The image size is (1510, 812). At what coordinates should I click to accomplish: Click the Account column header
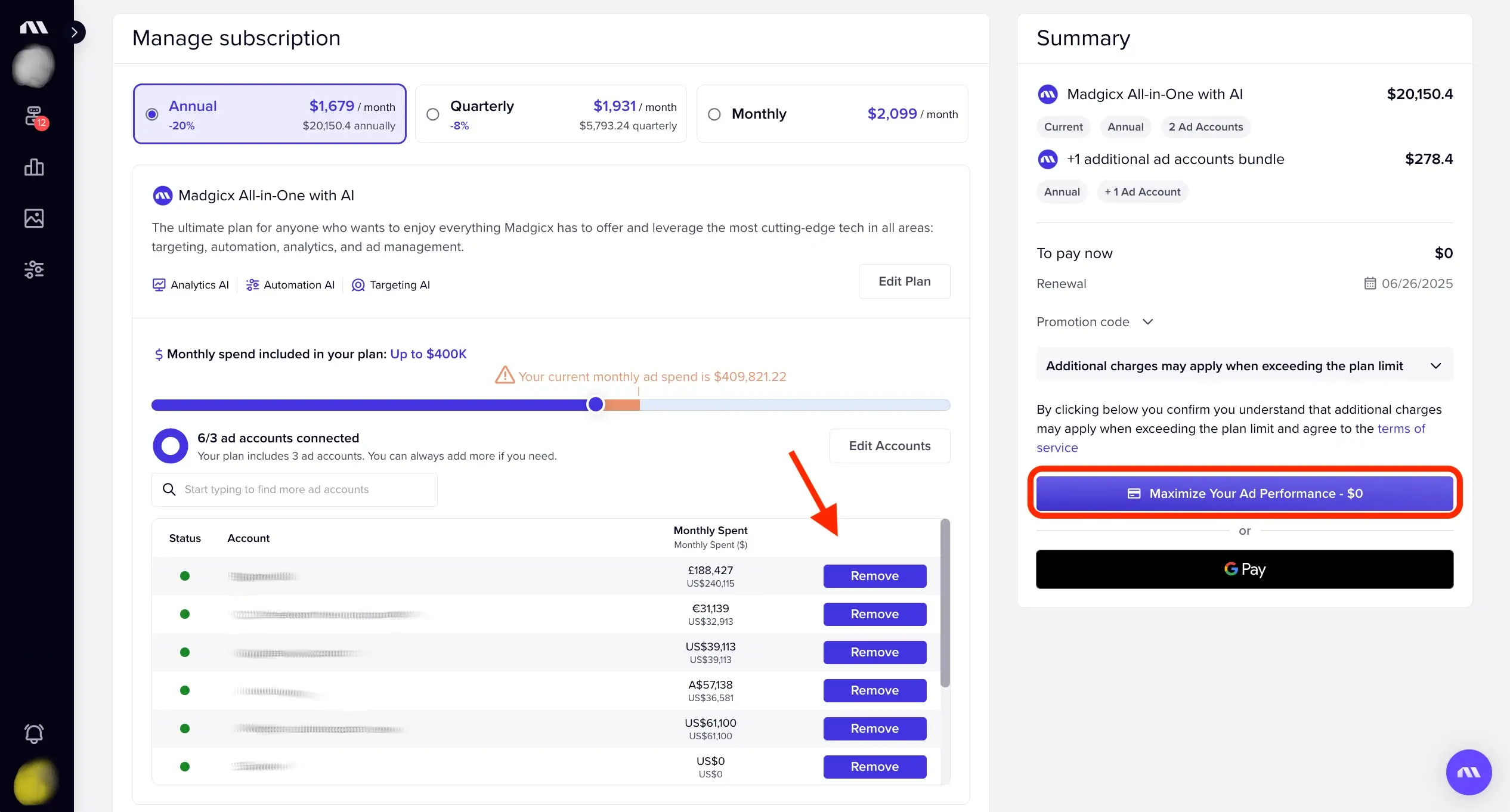point(248,538)
